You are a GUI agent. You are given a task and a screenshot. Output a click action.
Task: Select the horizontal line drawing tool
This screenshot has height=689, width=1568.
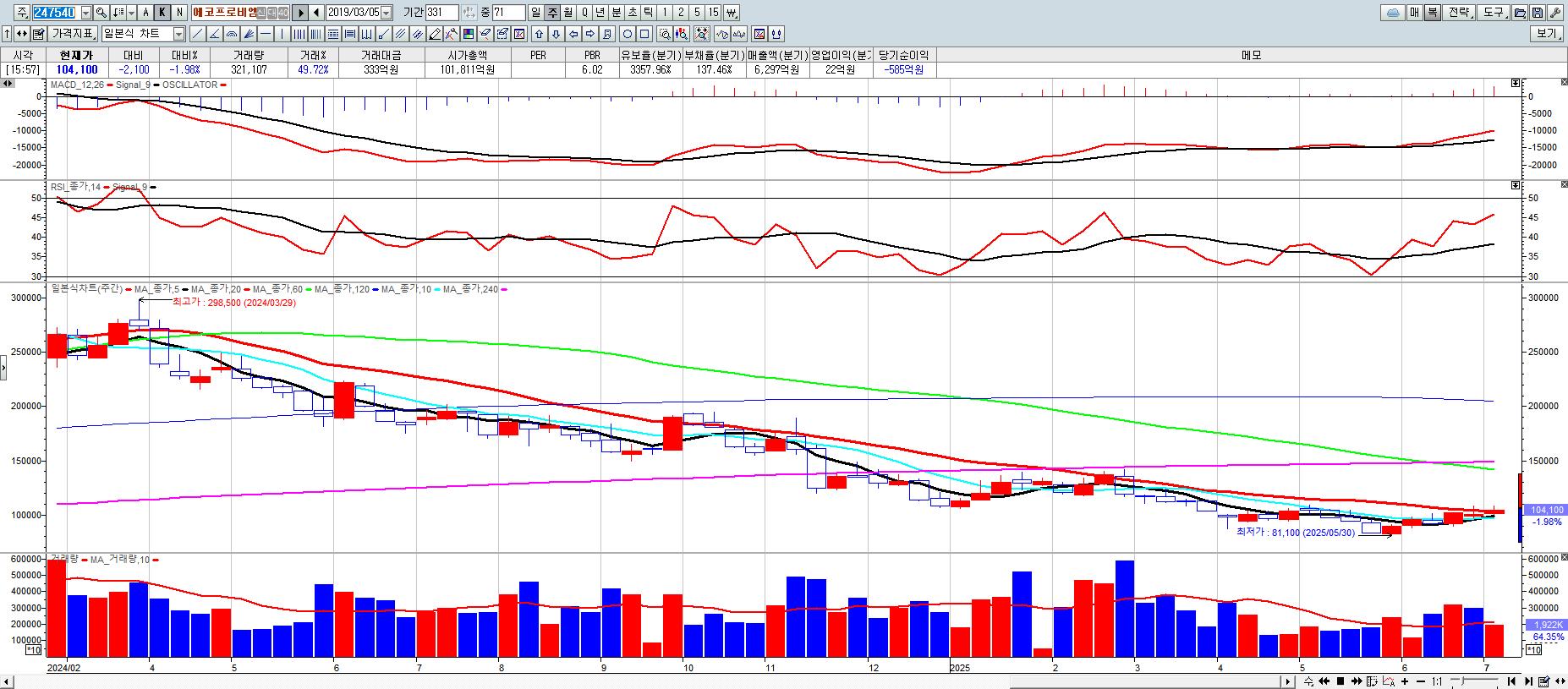[x=265, y=34]
